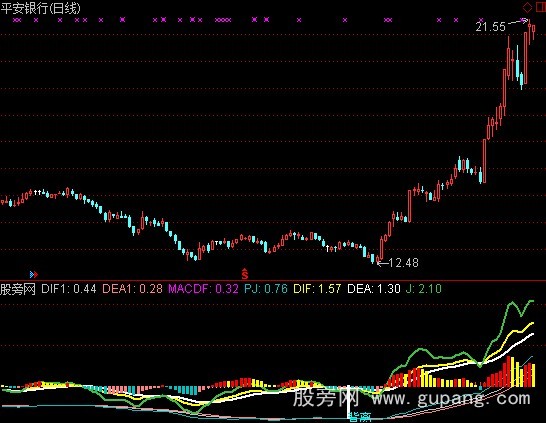Click the green J: 2.10 value

424,289
